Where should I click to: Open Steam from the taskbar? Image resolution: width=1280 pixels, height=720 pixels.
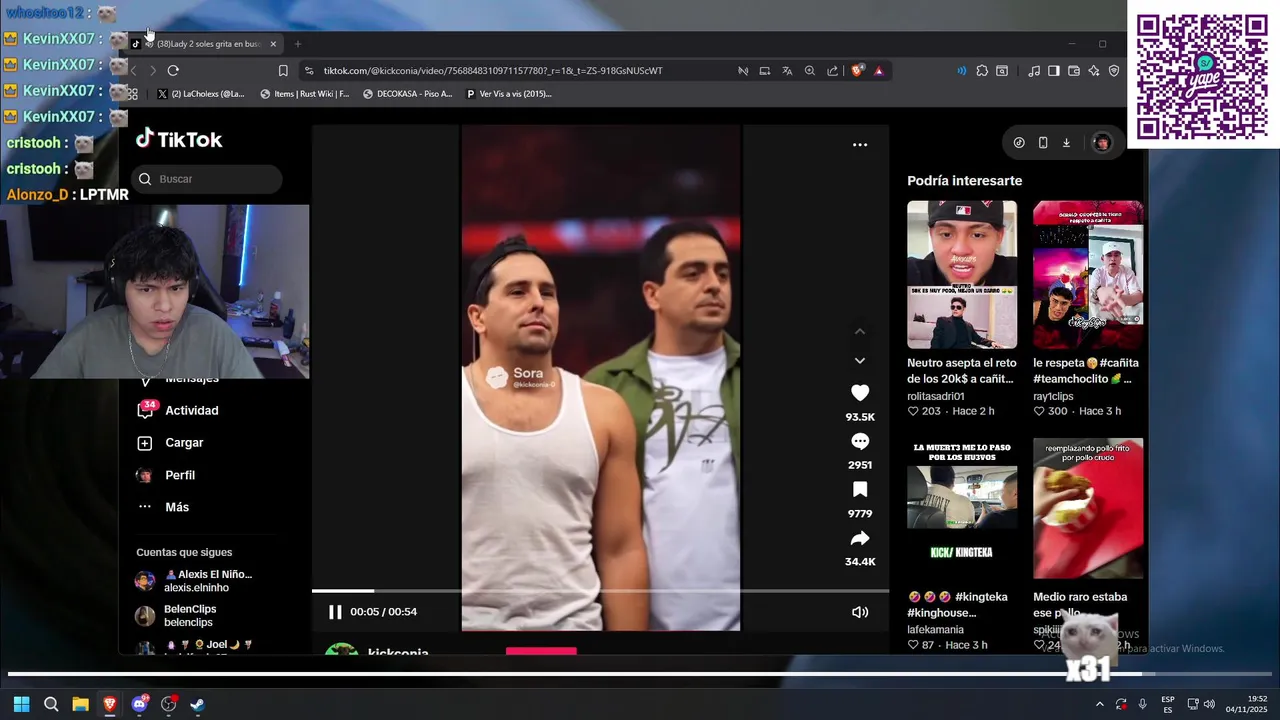tap(197, 704)
